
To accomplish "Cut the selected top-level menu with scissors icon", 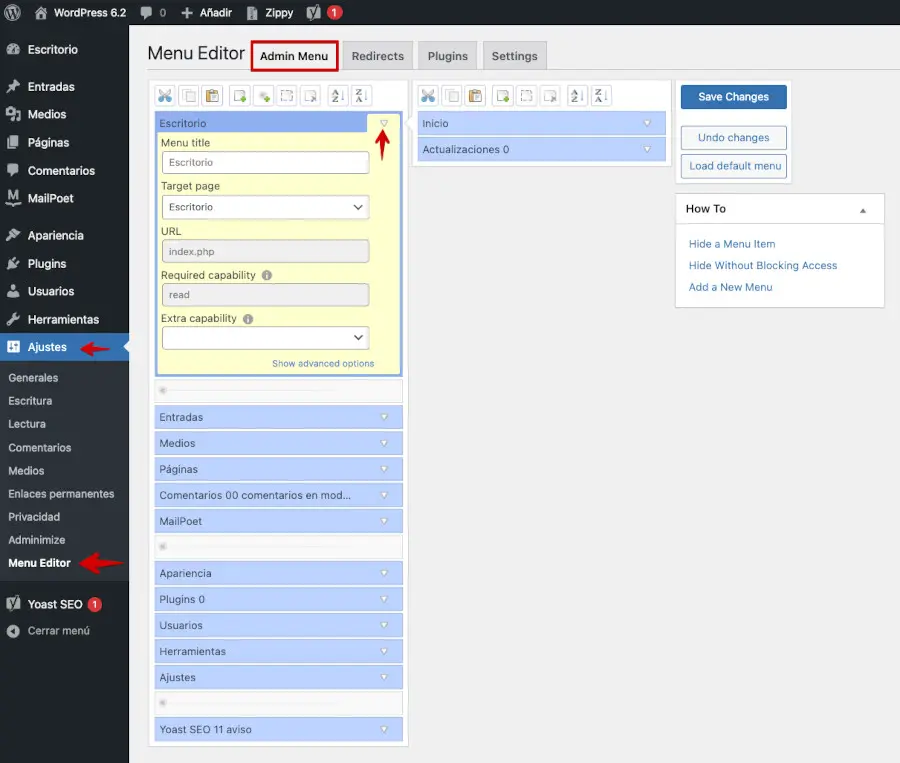I will (165, 96).
